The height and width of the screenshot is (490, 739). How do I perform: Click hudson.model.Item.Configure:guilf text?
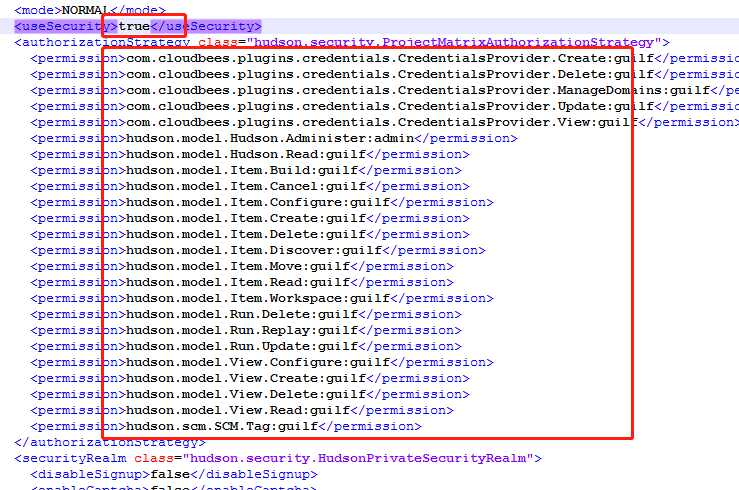pyautogui.click(x=258, y=203)
